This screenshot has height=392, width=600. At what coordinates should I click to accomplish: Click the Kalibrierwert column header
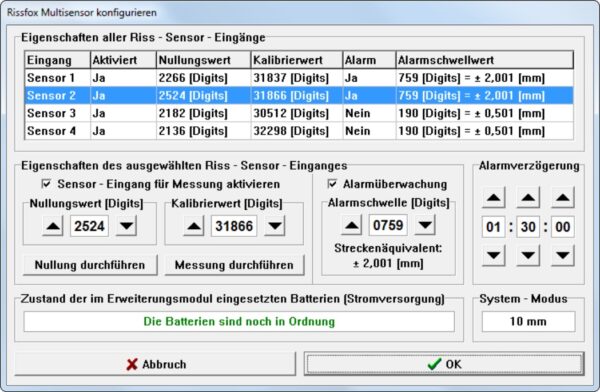(297, 60)
